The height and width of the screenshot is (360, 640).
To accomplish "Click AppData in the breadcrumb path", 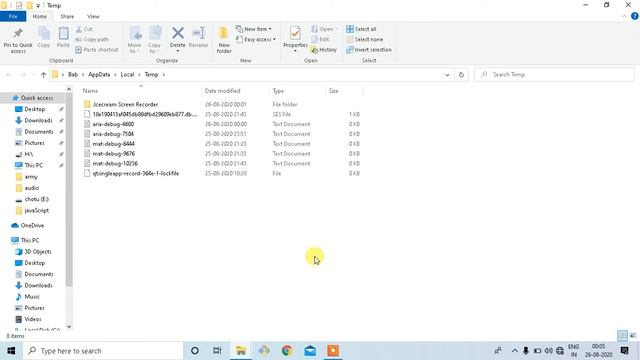I will (x=99, y=74).
